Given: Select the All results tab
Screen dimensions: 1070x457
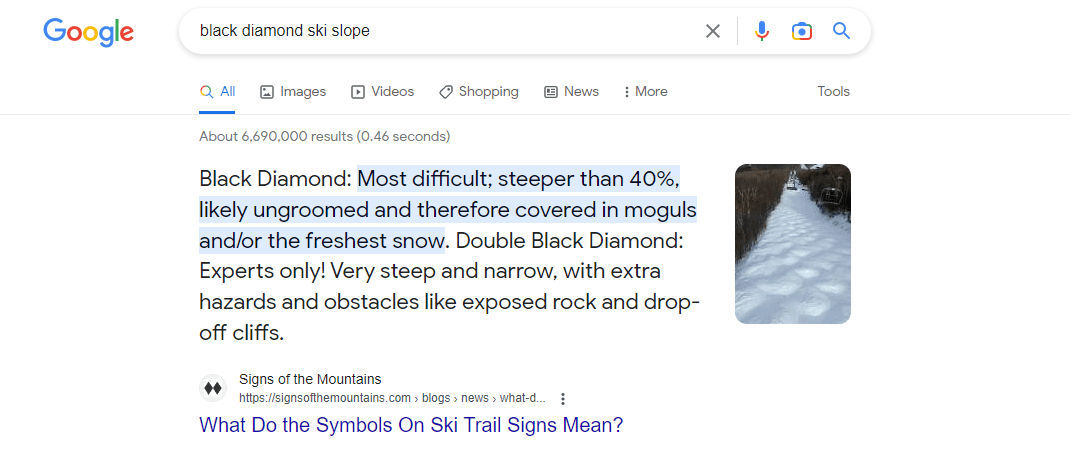Looking at the screenshot, I should click(x=218, y=92).
